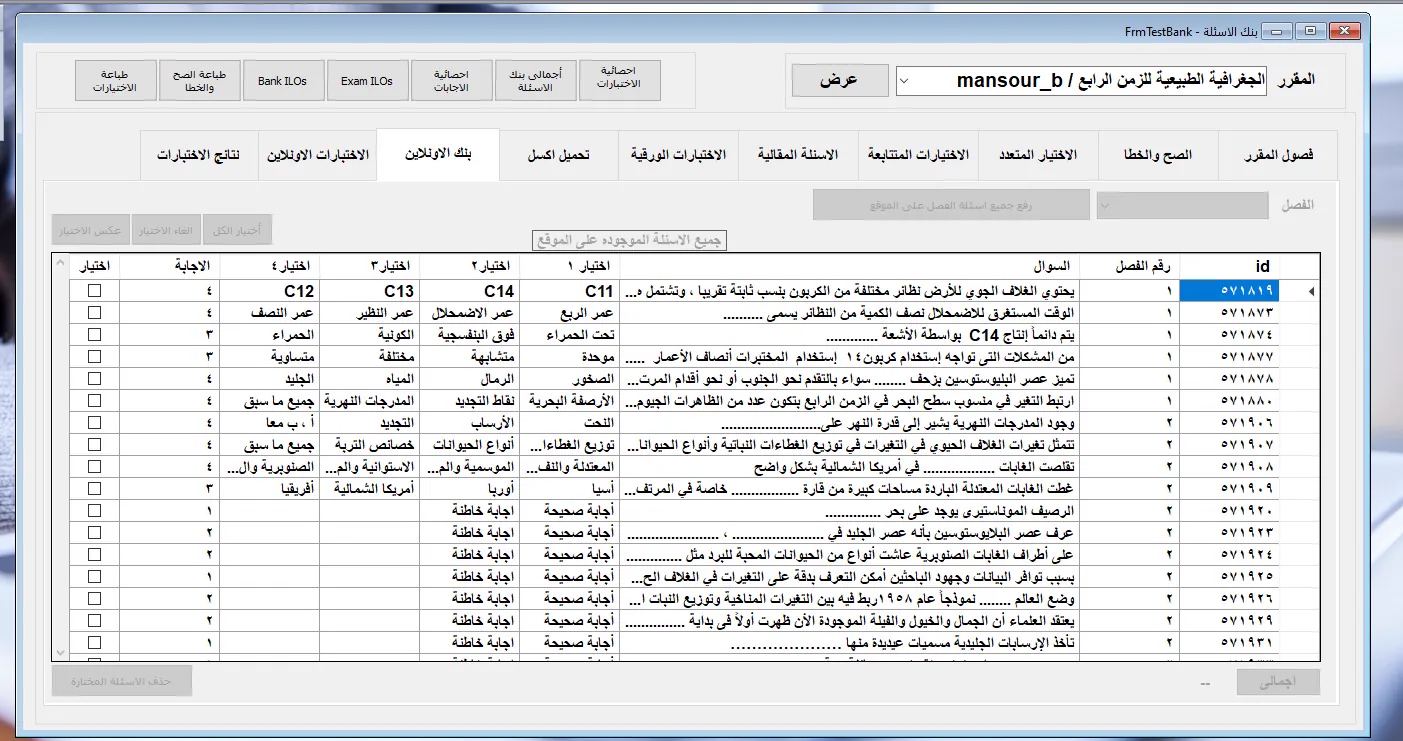Switch to تحميل اكسل tab

(x=558, y=155)
